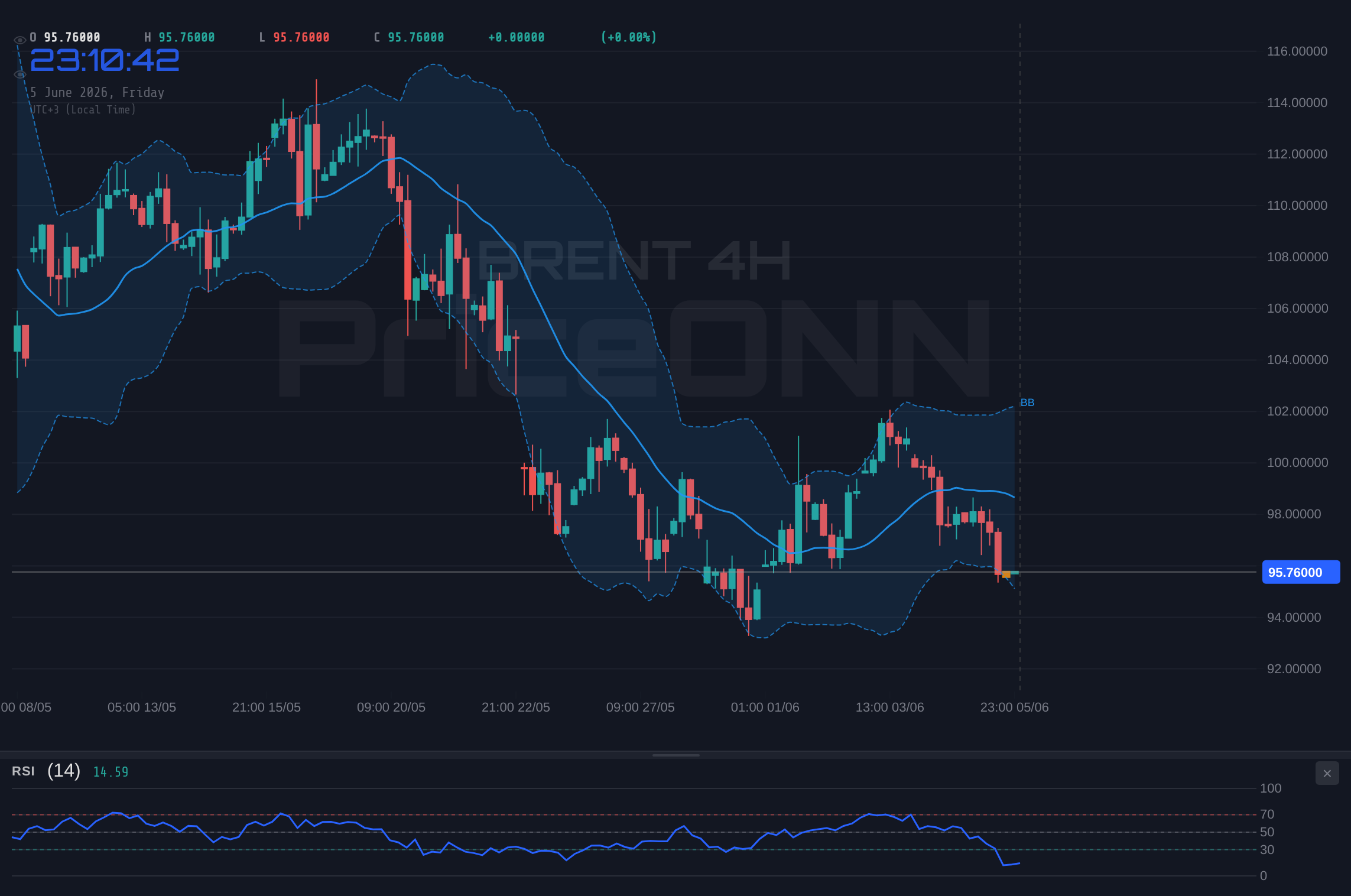Toggle the lower eye icon beside the clock
Viewport: 1351px width, 896px height.
click(x=20, y=74)
